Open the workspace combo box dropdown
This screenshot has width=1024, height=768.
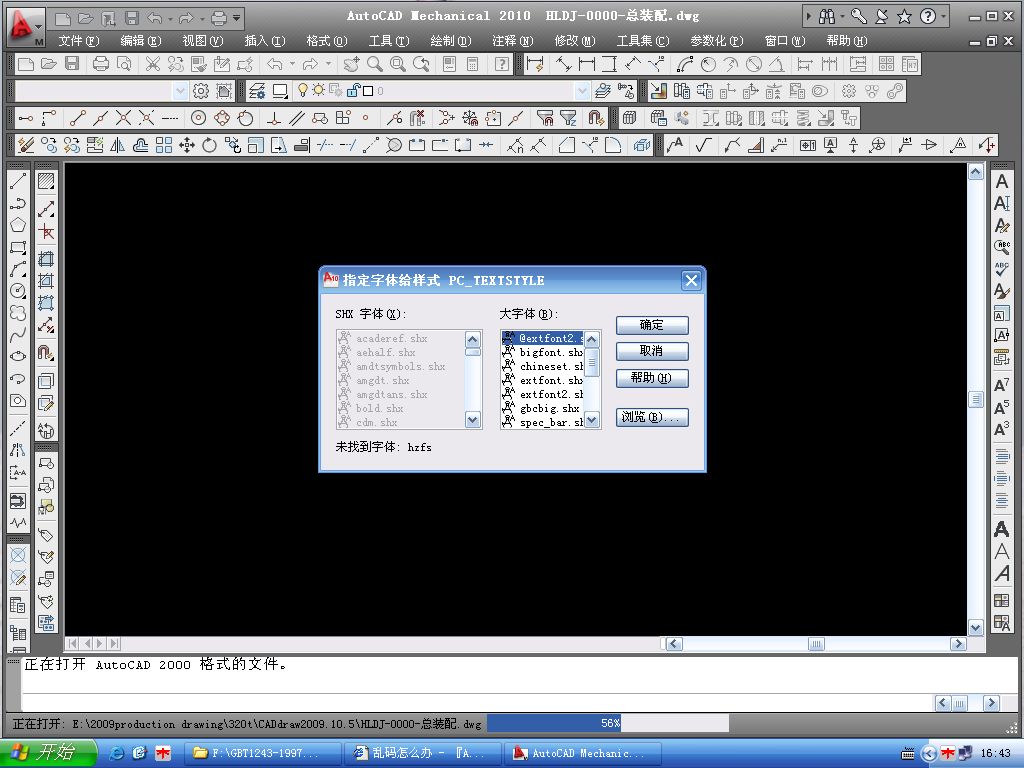[x=181, y=91]
